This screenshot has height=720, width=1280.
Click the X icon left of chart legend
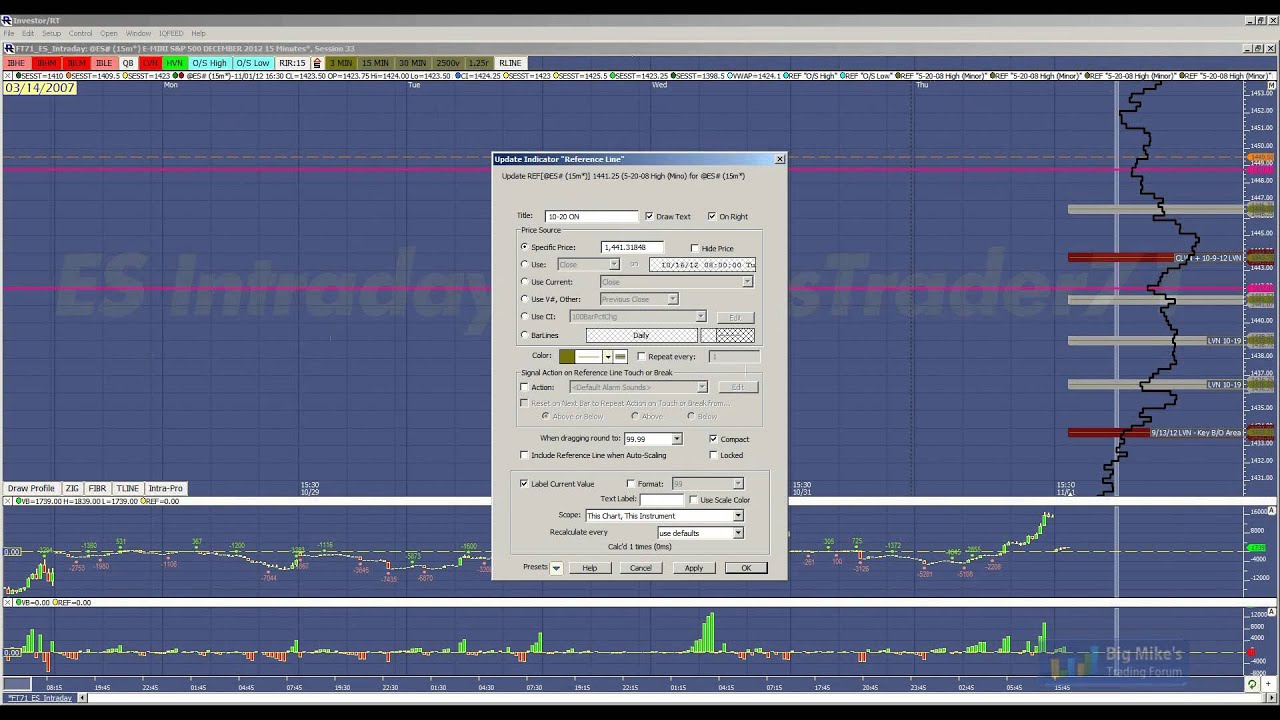click(8, 76)
